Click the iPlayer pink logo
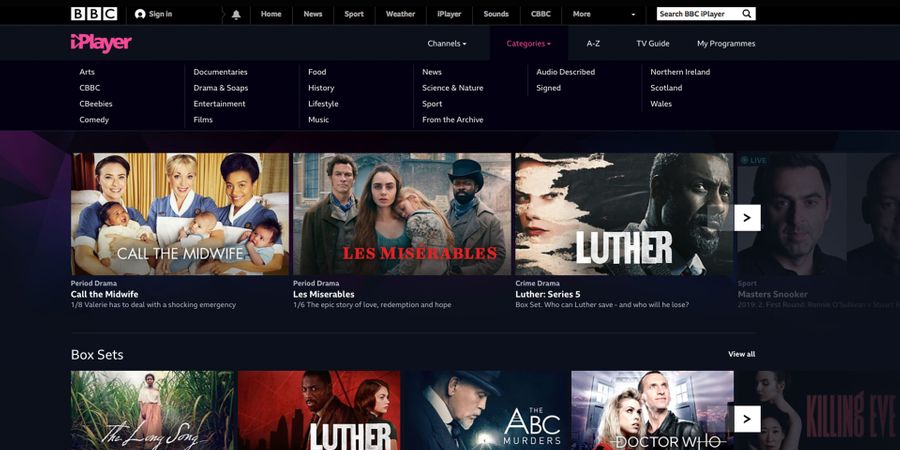Viewport: 900px width, 450px height. (101, 43)
